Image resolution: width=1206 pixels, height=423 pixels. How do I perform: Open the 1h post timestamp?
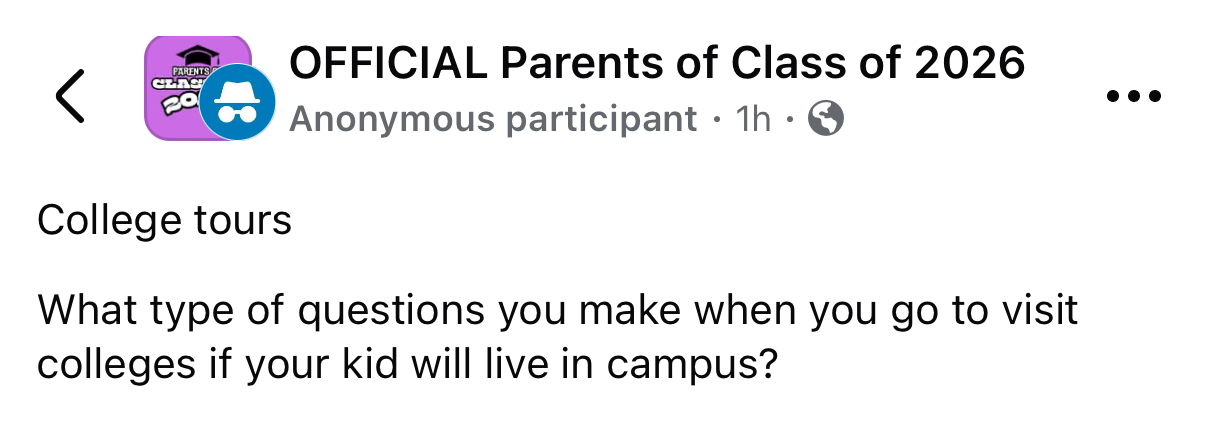[753, 120]
